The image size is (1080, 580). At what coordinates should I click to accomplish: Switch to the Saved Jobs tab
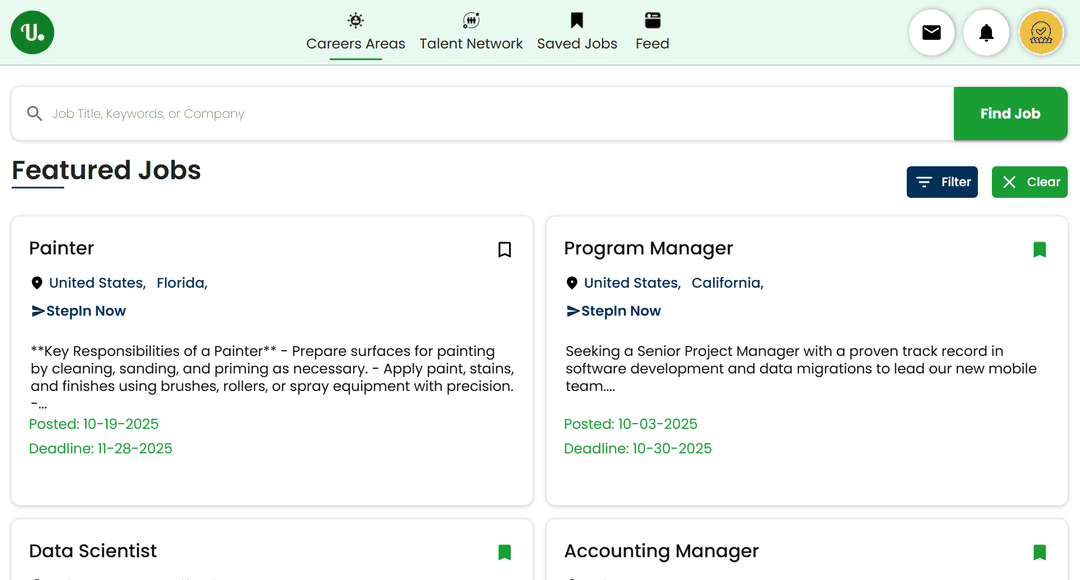coord(577,33)
